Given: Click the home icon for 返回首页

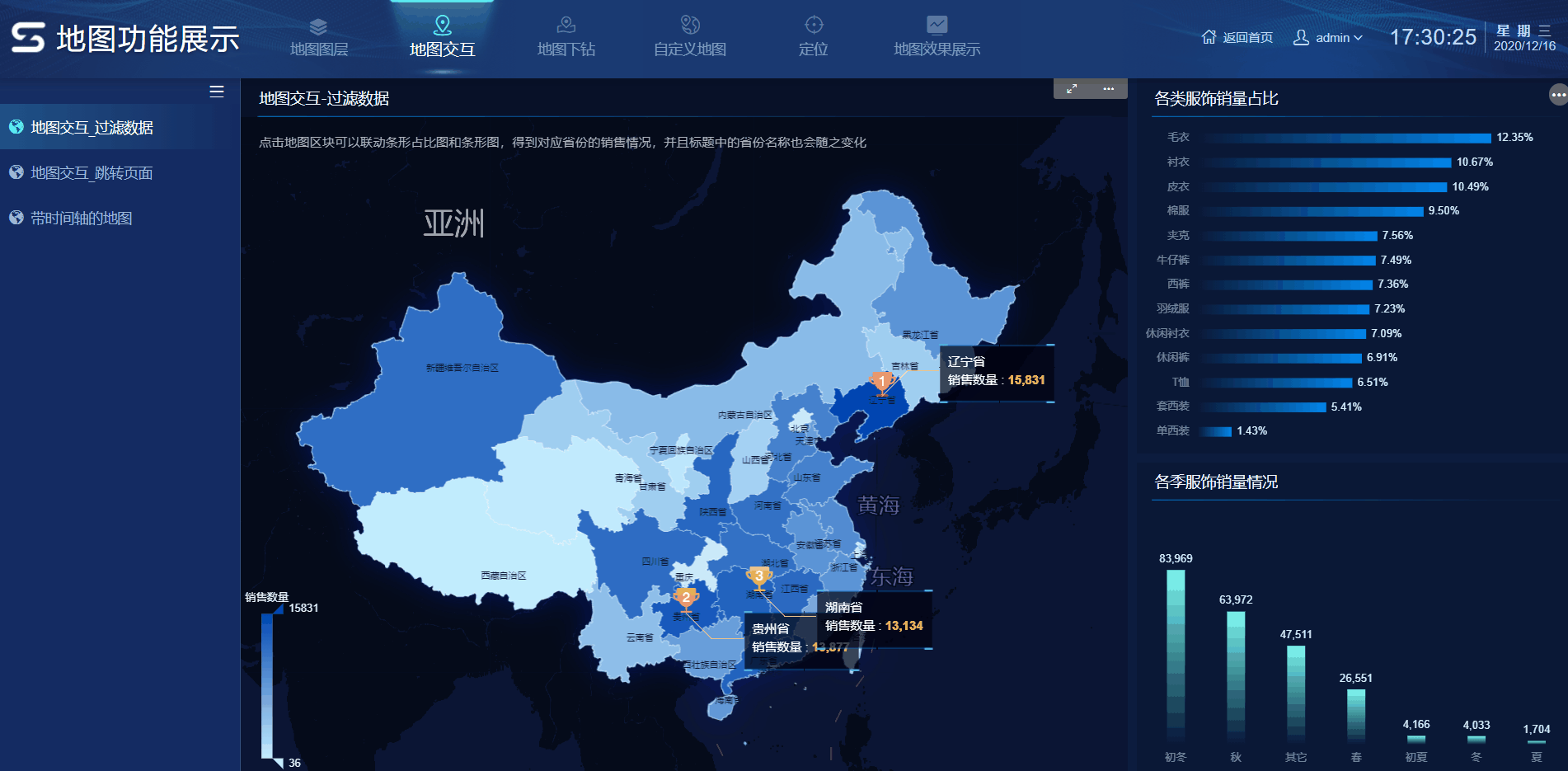Looking at the screenshot, I should pos(1209,37).
